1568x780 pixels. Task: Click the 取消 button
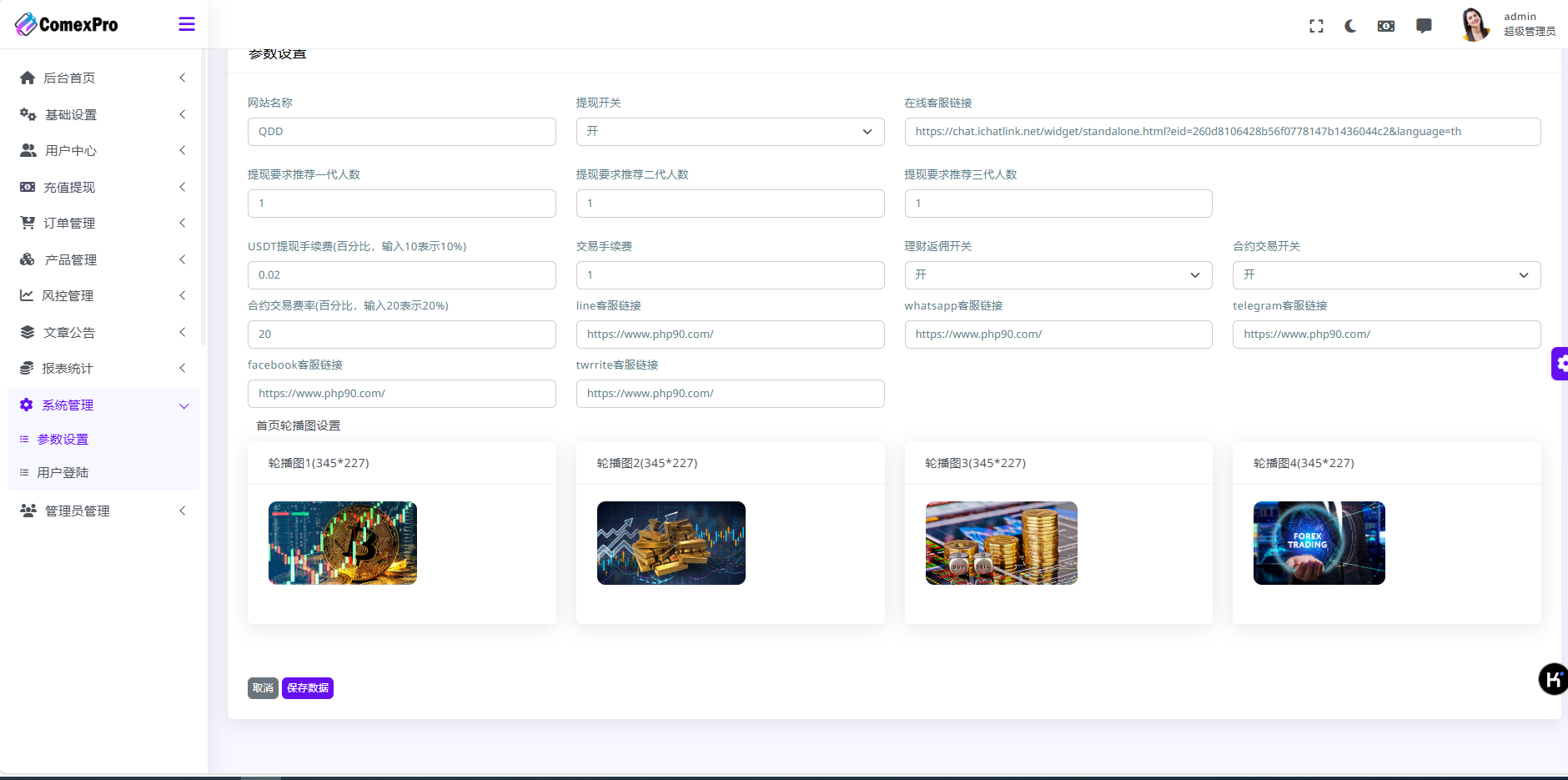pyautogui.click(x=263, y=688)
